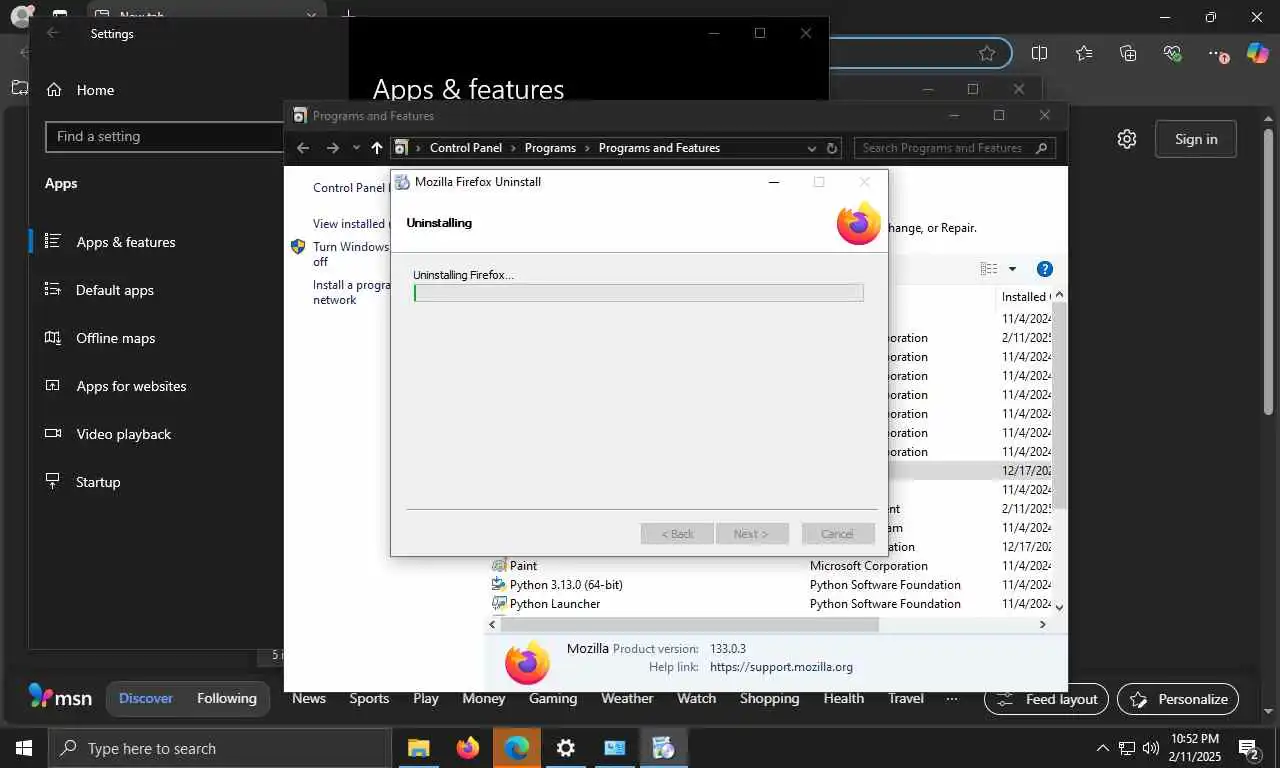This screenshot has width=1280, height=768.
Task: Open Copilot in Edge
Action: click(x=1257, y=53)
